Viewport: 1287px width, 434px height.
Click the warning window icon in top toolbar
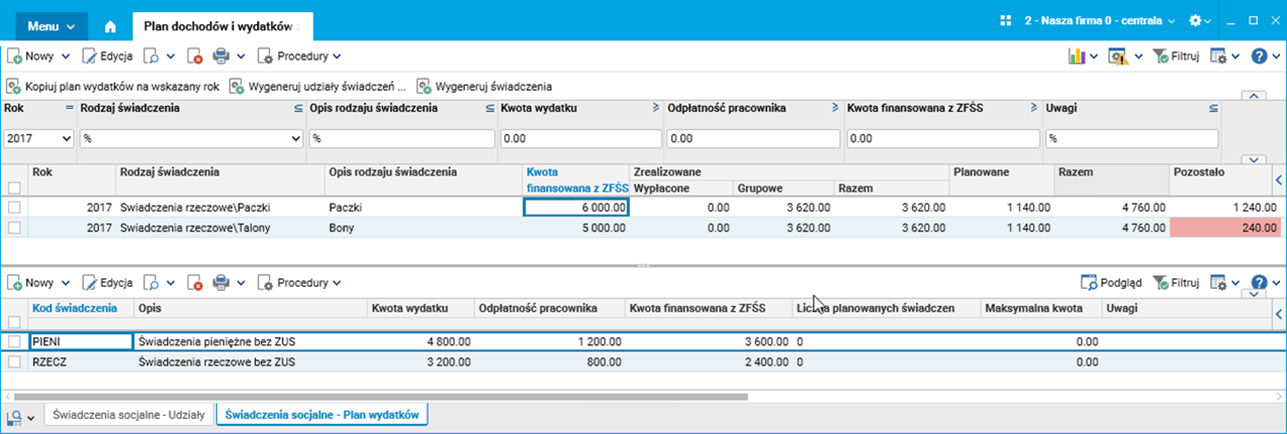click(x=1119, y=56)
